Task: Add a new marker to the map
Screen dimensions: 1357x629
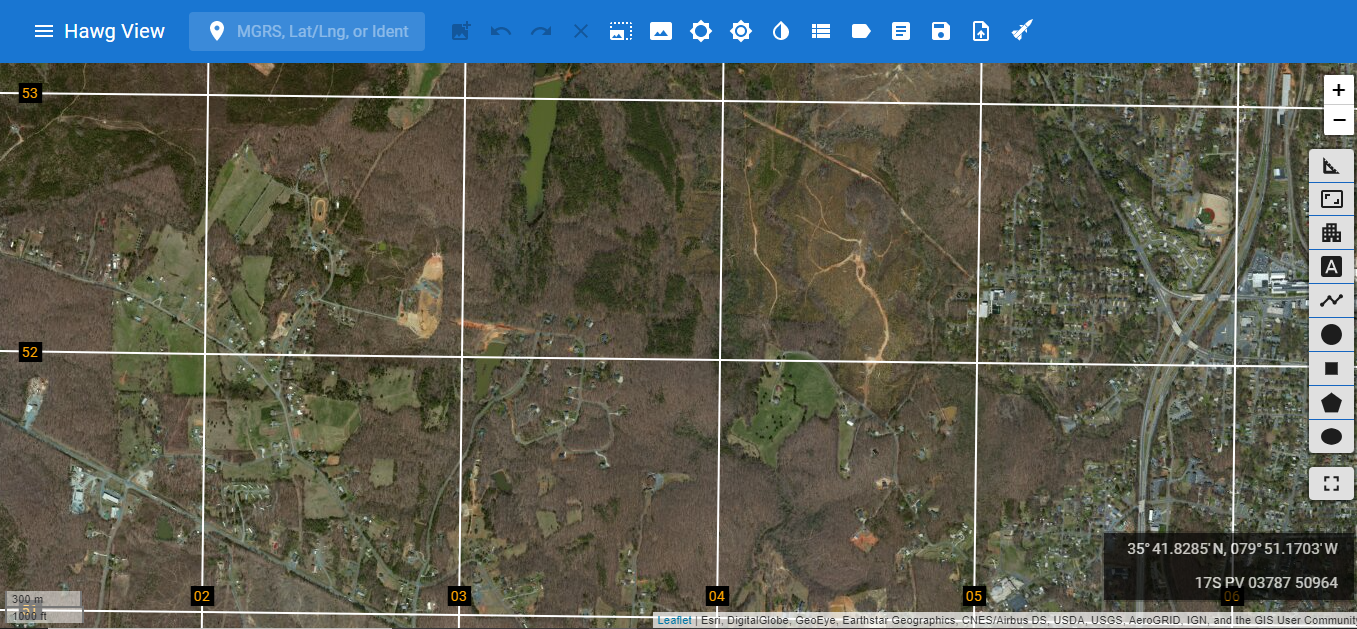Action: coord(460,31)
